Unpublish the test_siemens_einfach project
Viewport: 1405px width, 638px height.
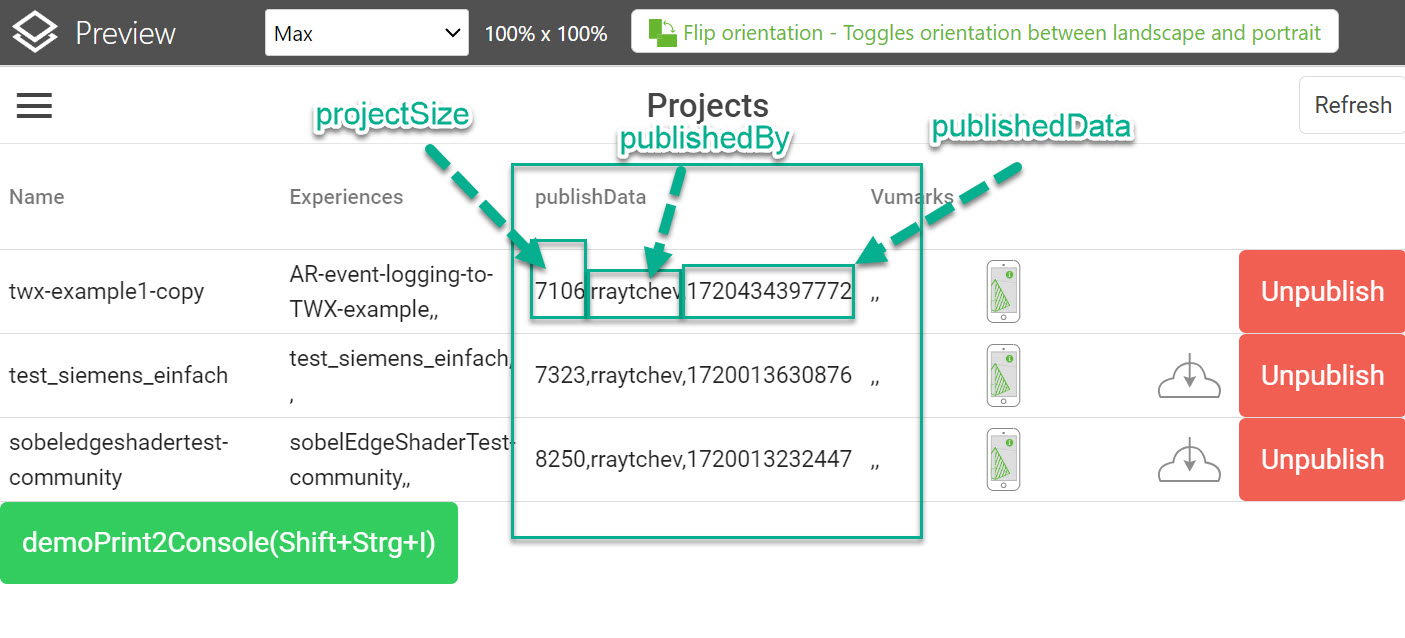(1321, 375)
